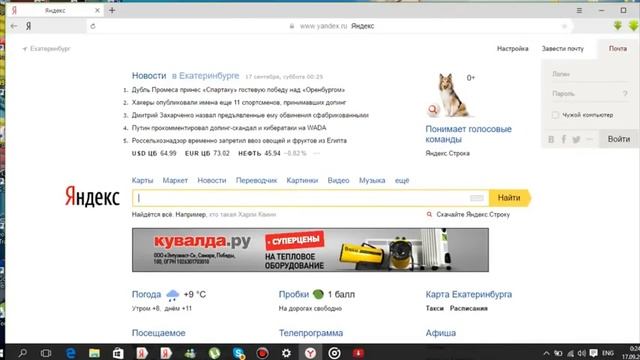Open Карты service link
Viewport: 640px width, 360px height.
click(x=142, y=180)
